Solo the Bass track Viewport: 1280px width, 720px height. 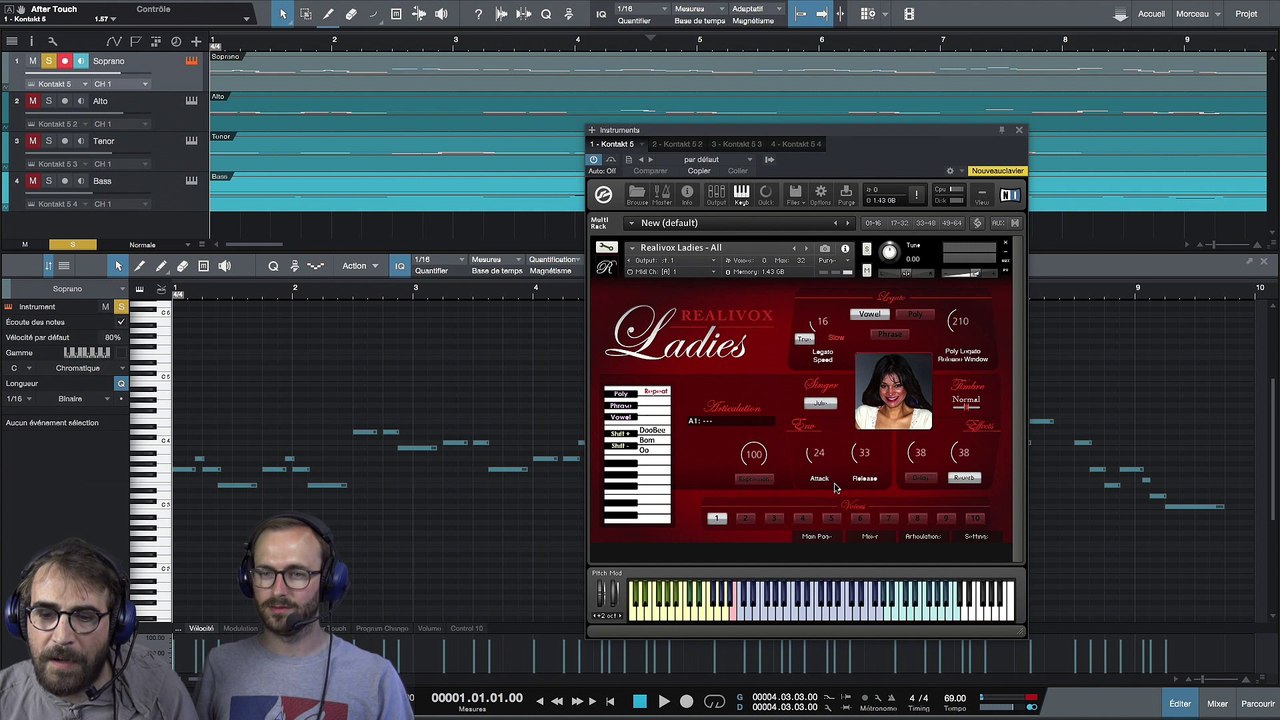(48, 181)
